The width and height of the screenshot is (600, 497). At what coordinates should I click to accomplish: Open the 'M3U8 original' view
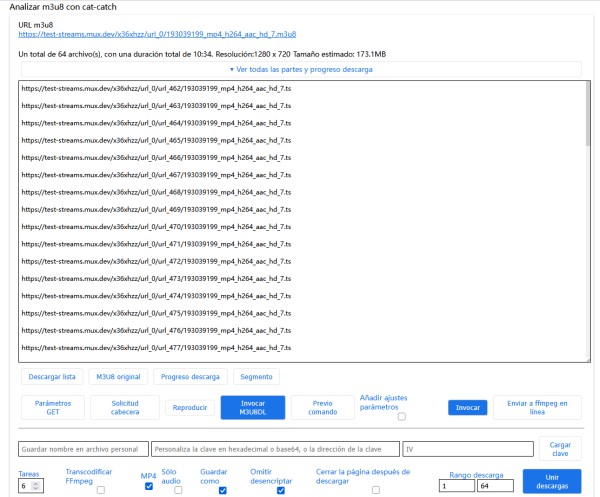click(118, 377)
